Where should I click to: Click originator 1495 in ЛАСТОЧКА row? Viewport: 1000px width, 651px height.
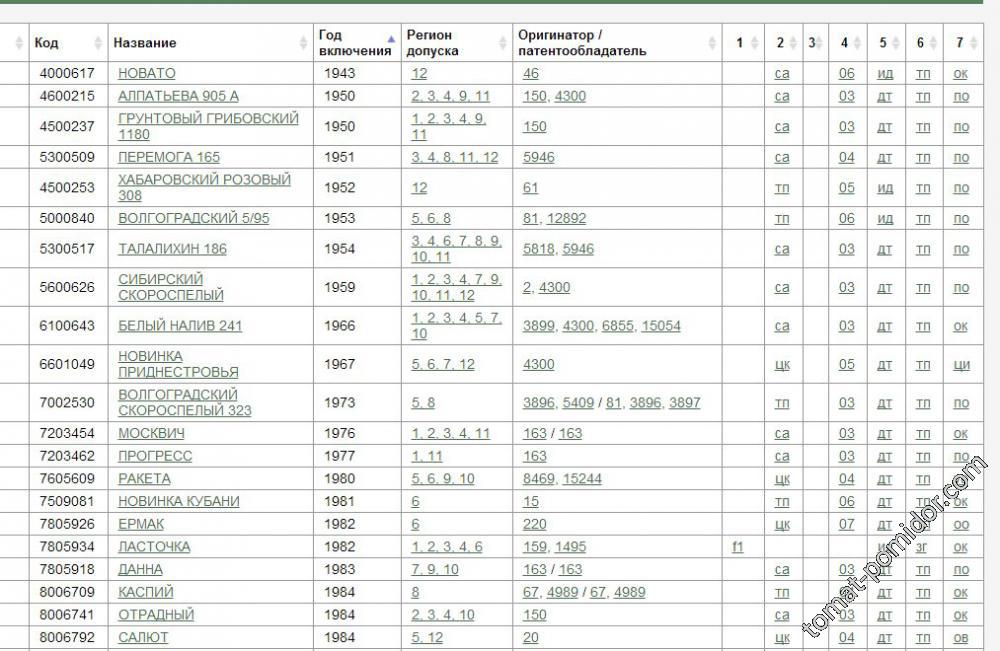[x=570, y=547]
